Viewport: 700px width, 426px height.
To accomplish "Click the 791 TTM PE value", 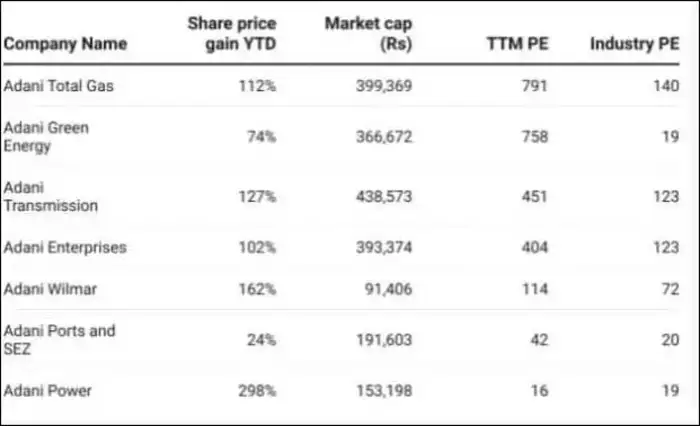I will 534,86.
